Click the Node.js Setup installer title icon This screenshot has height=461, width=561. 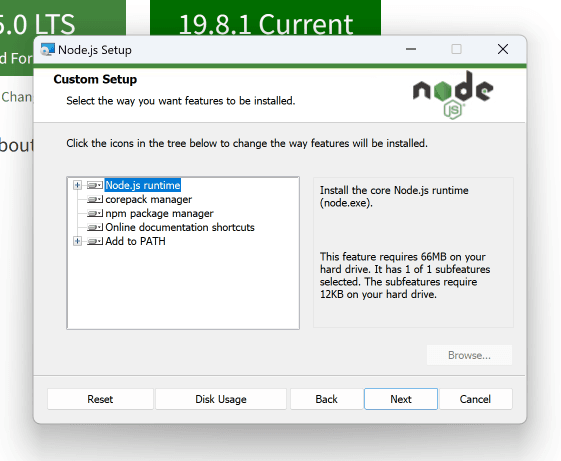point(48,50)
